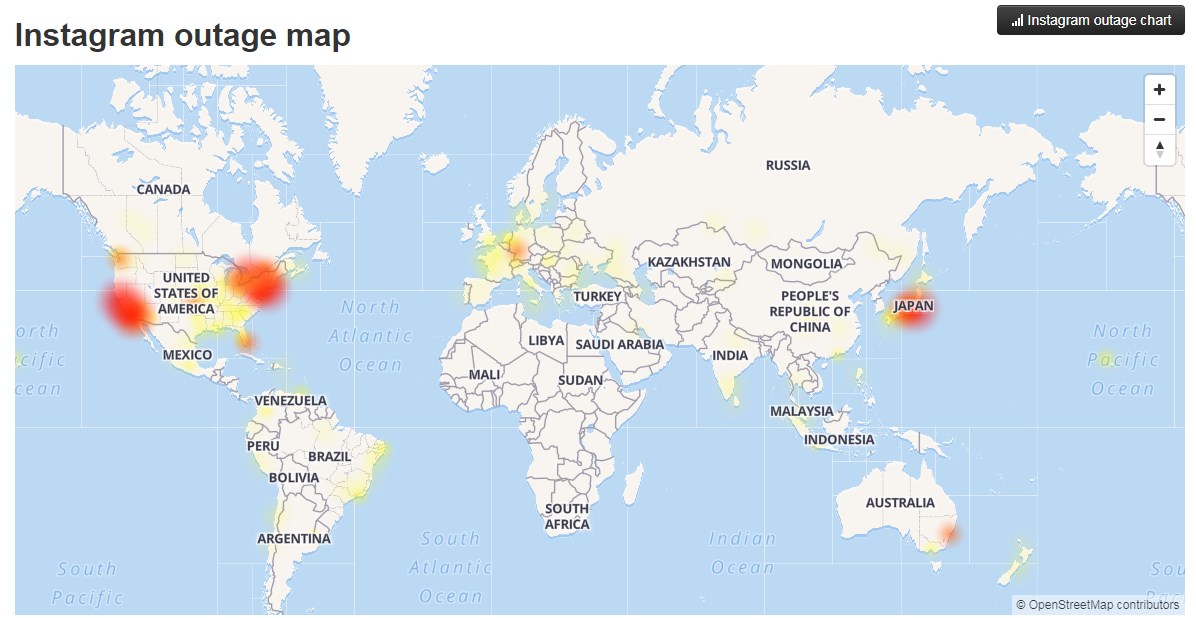Image resolution: width=1196 pixels, height=618 pixels.
Task: Click the 'MEXICO' map label
Action: [x=188, y=355]
